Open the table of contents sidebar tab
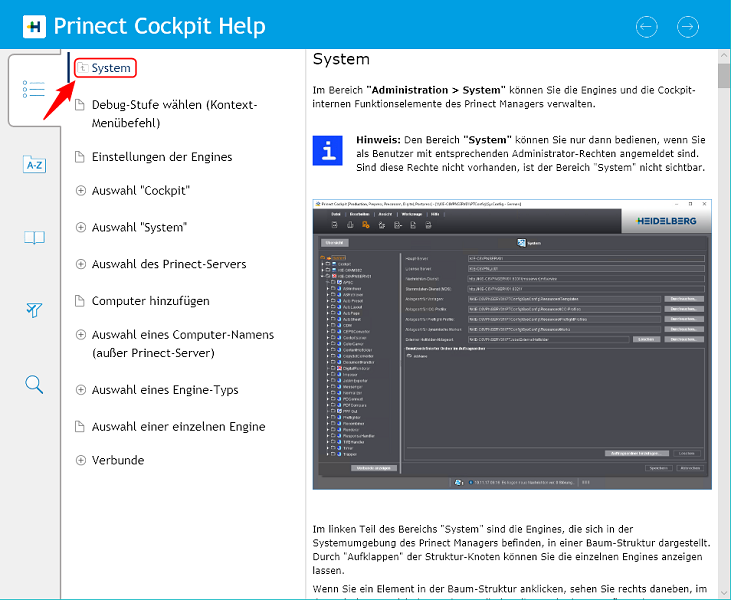The width and height of the screenshot is (731, 600). click(x=34, y=89)
